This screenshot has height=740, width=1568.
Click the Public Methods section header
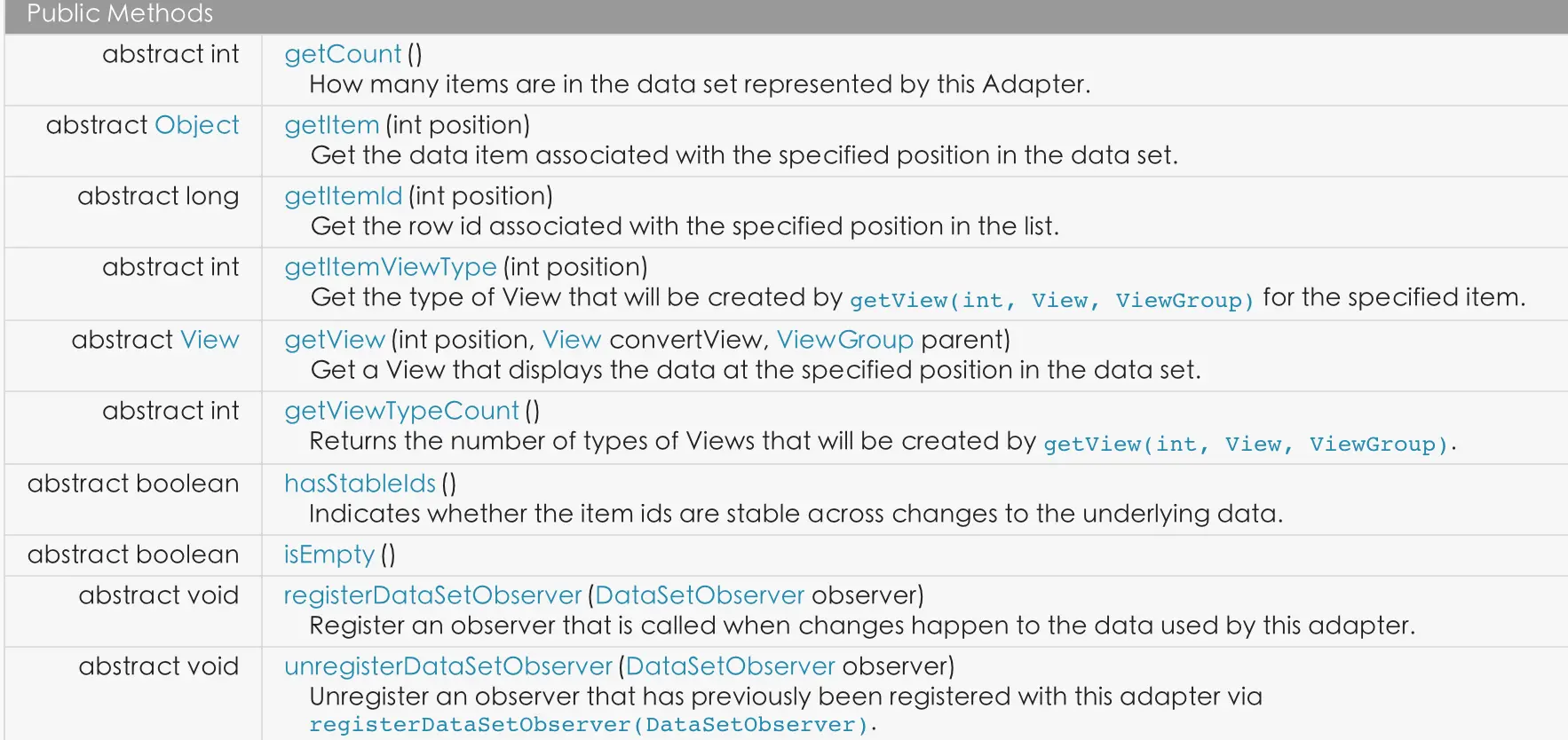120,13
